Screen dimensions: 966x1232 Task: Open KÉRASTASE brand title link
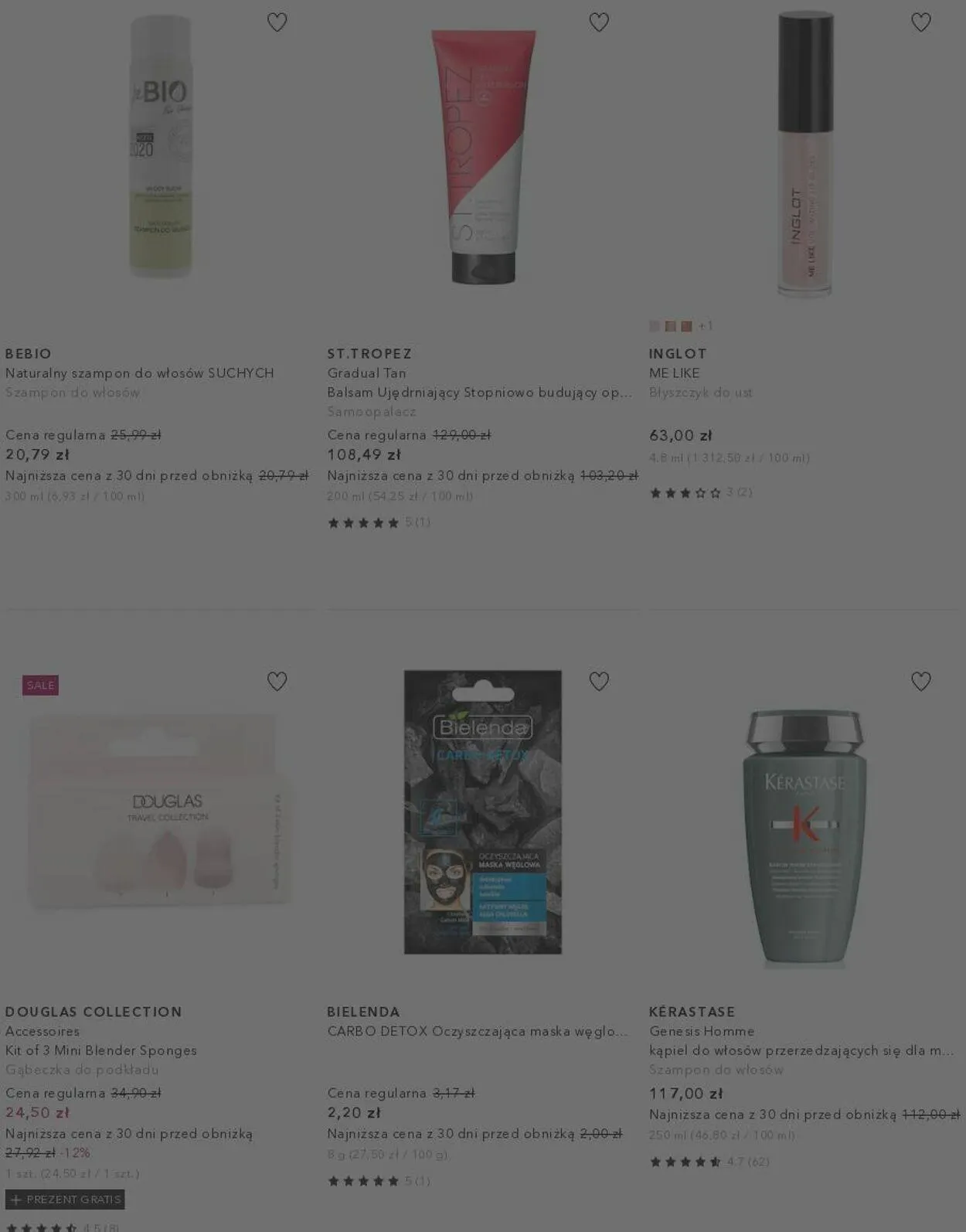[x=692, y=1012]
